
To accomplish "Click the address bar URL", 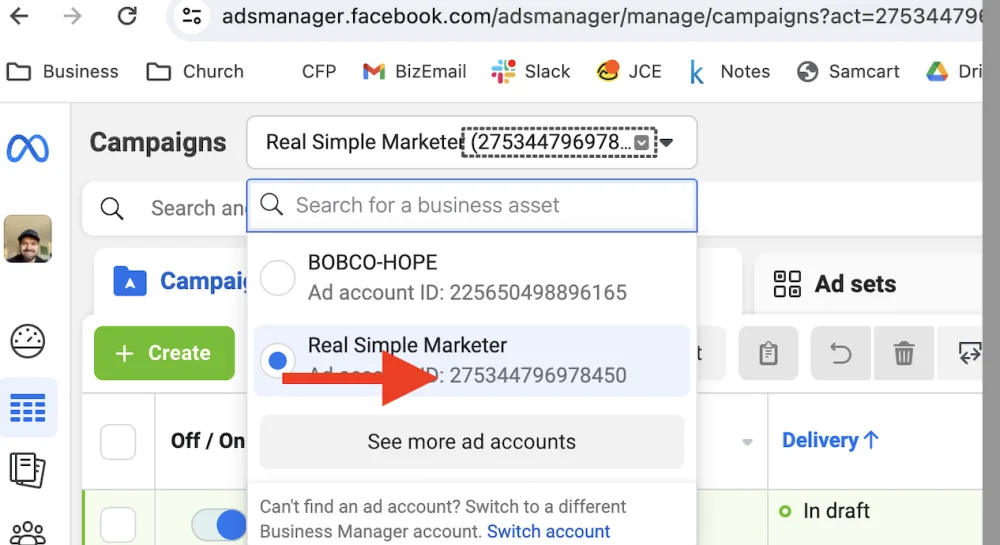I will coord(602,16).
